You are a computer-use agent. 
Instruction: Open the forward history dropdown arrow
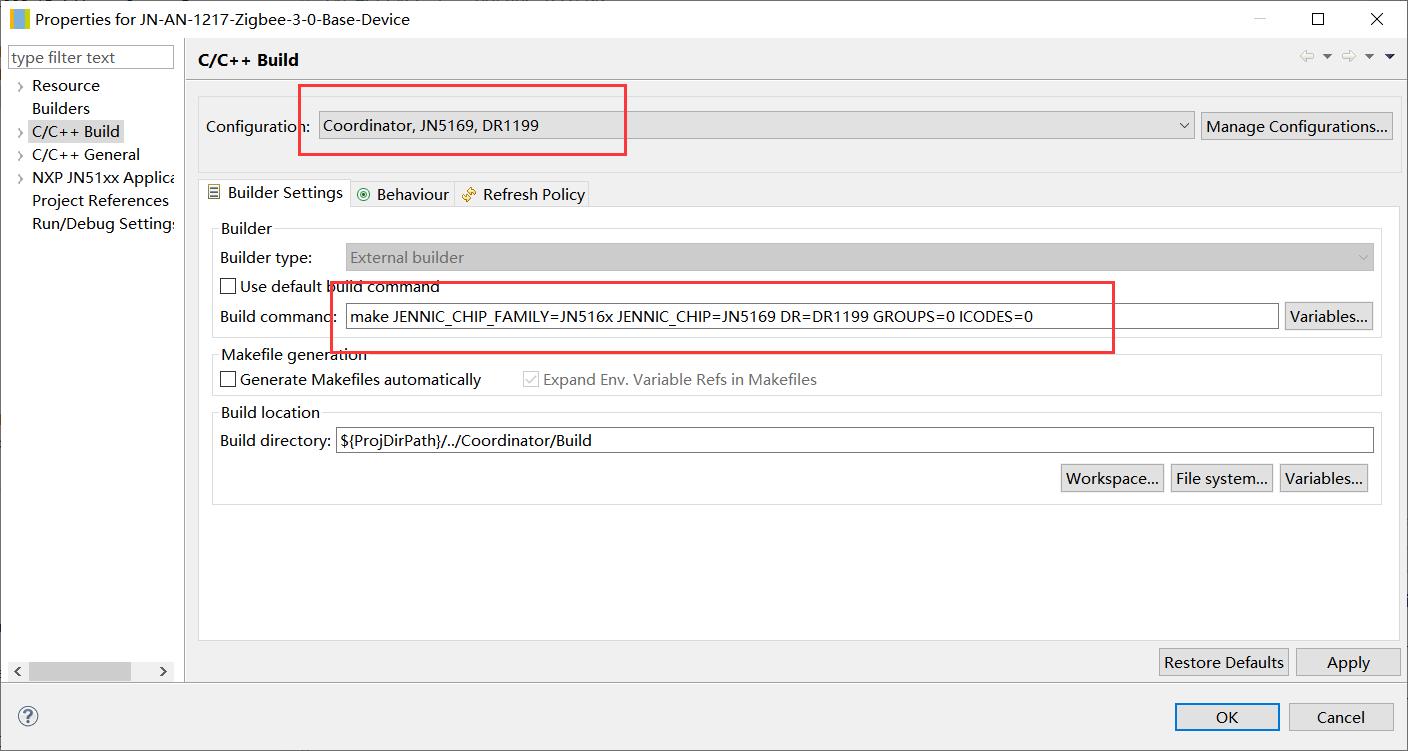1369,57
